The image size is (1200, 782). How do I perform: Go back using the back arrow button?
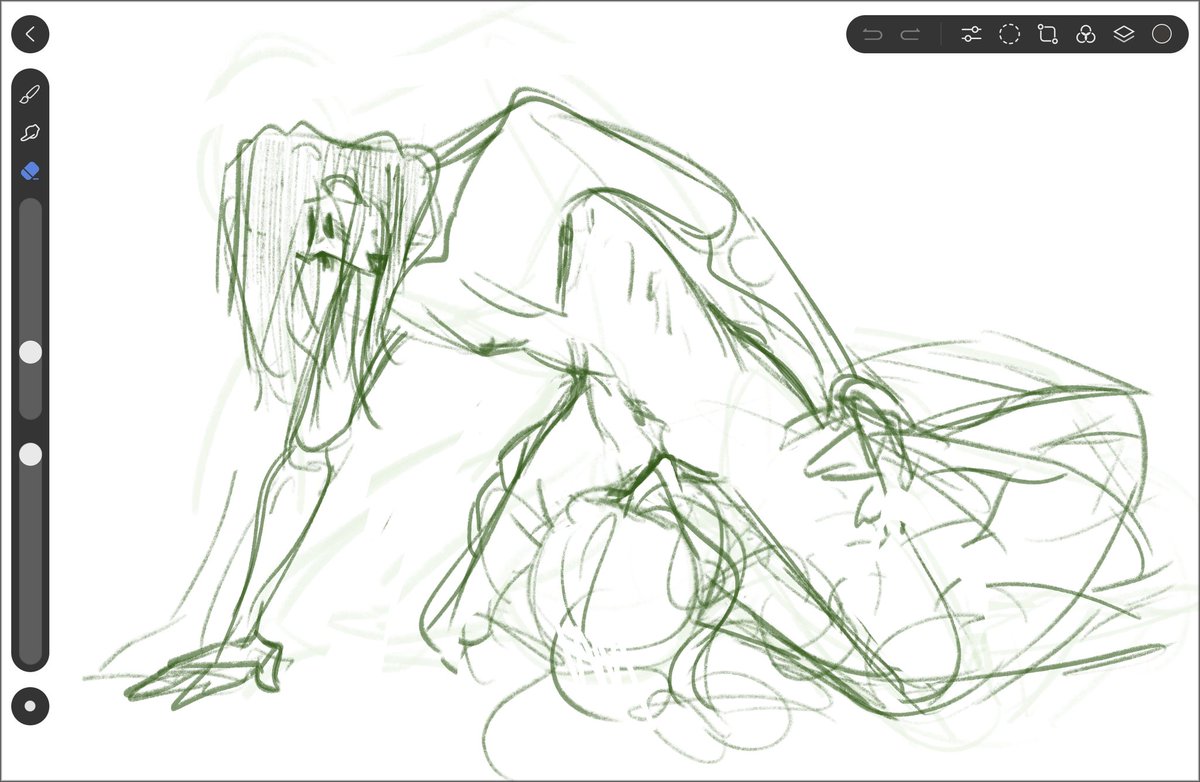pyautogui.click(x=30, y=34)
